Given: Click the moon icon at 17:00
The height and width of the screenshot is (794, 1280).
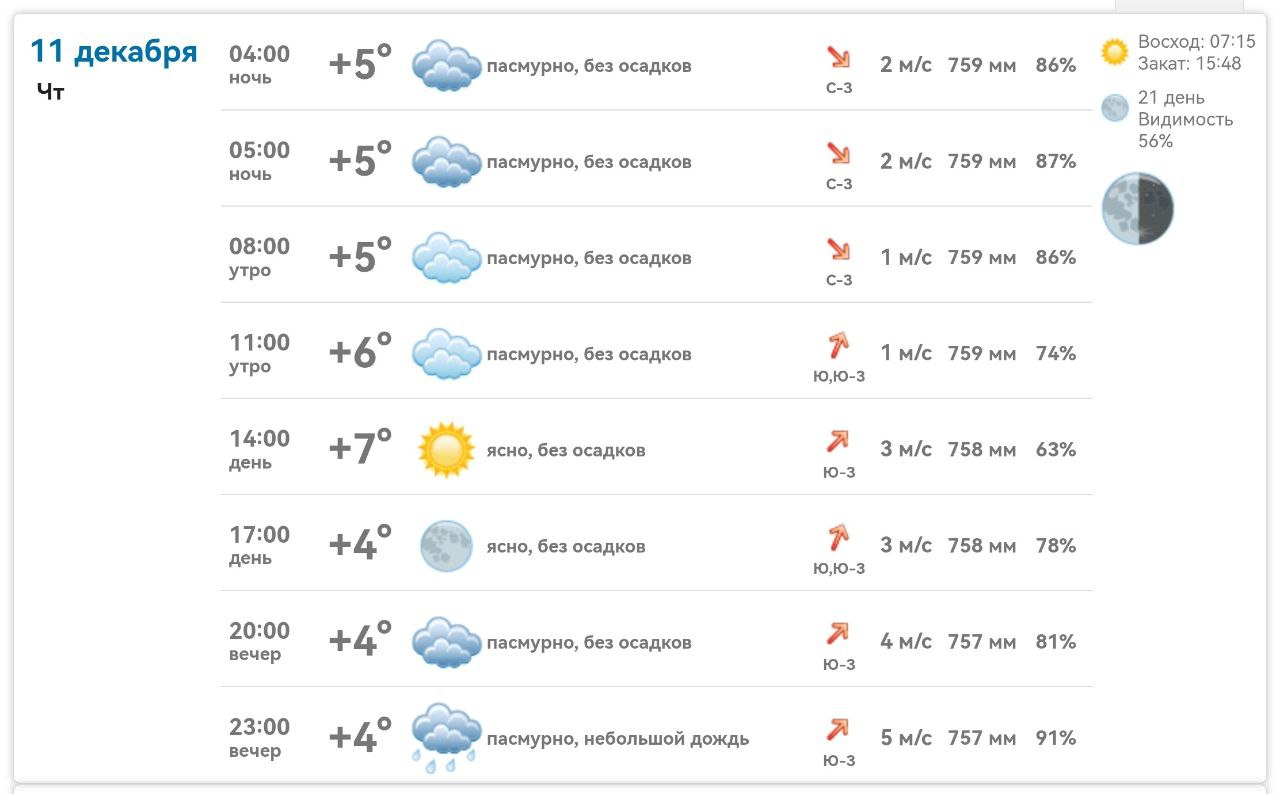Looking at the screenshot, I should [445, 546].
